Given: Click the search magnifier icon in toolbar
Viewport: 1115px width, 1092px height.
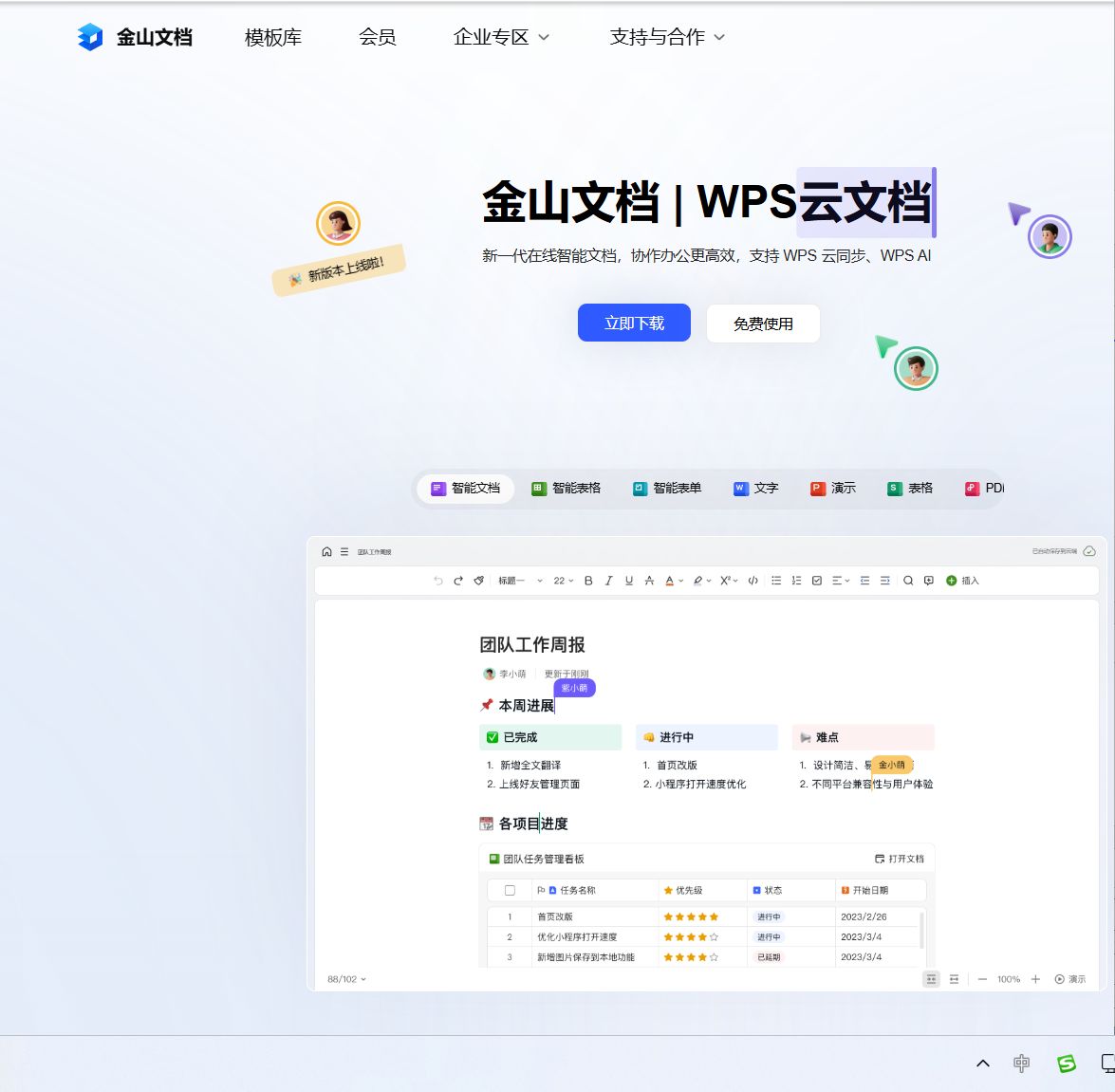Looking at the screenshot, I should [908, 581].
